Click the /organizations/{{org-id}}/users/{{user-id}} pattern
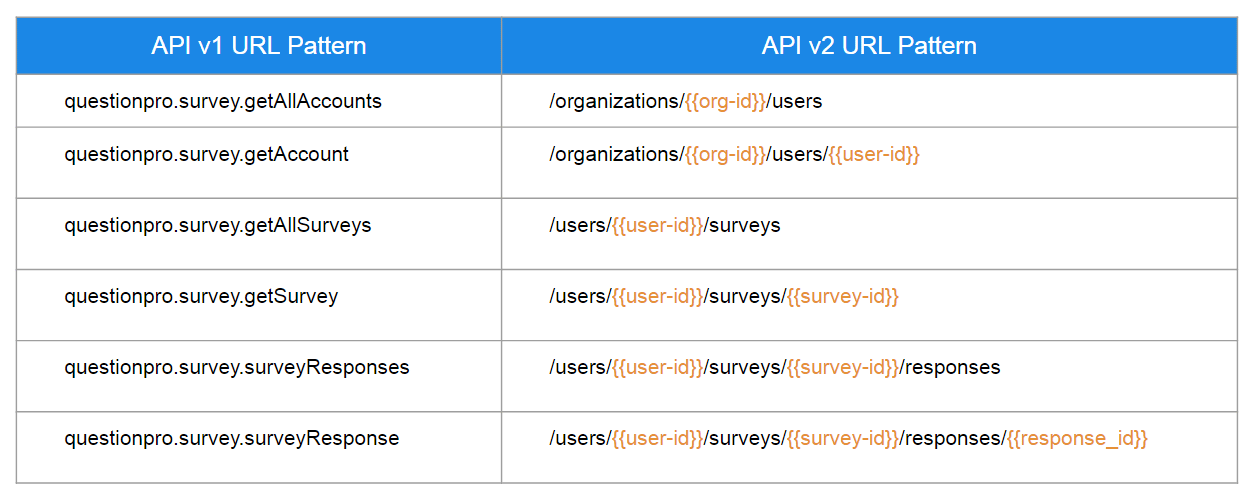The width and height of the screenshot is (1253, 500). pos(734,154)
